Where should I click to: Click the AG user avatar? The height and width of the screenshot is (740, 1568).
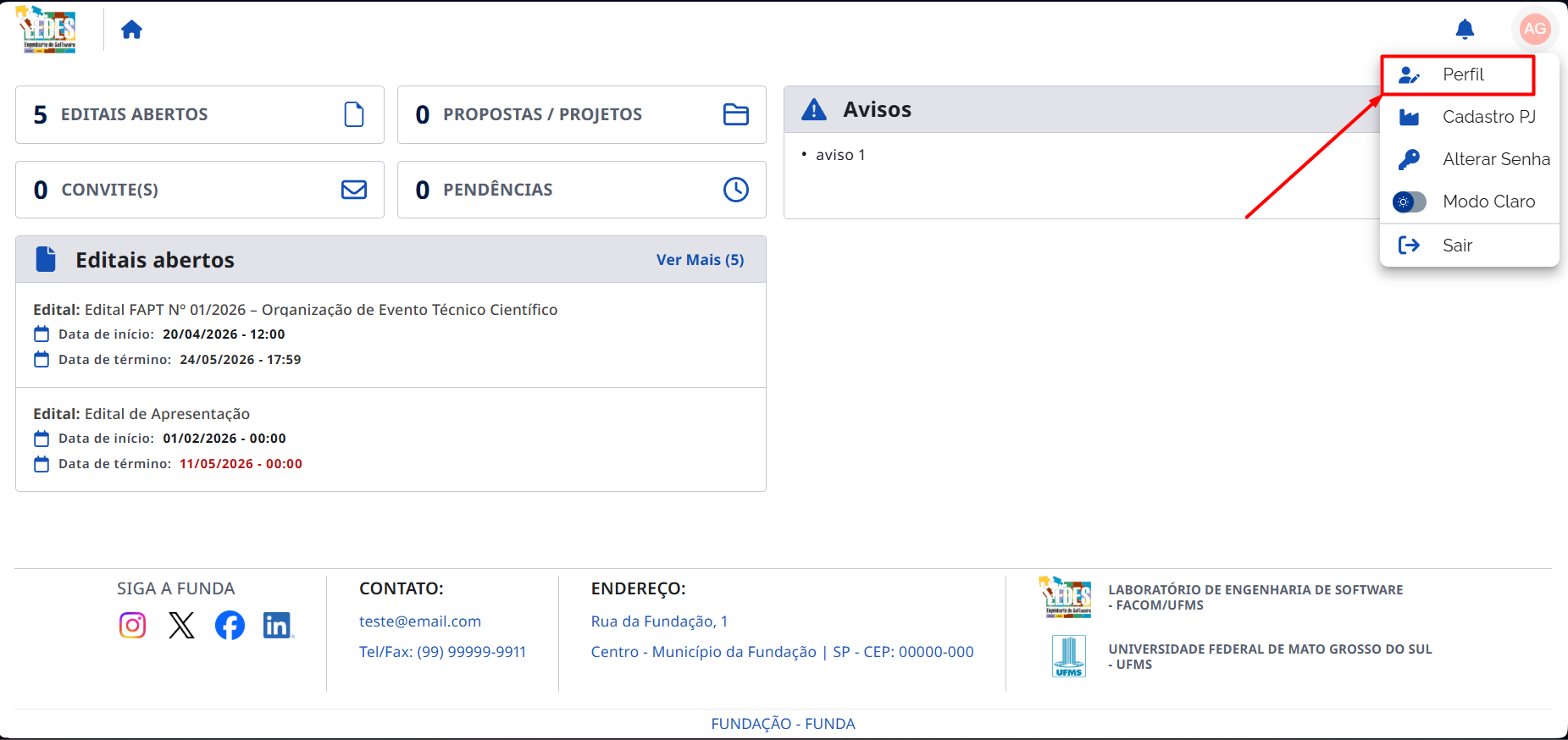(x=1535, y=29)
